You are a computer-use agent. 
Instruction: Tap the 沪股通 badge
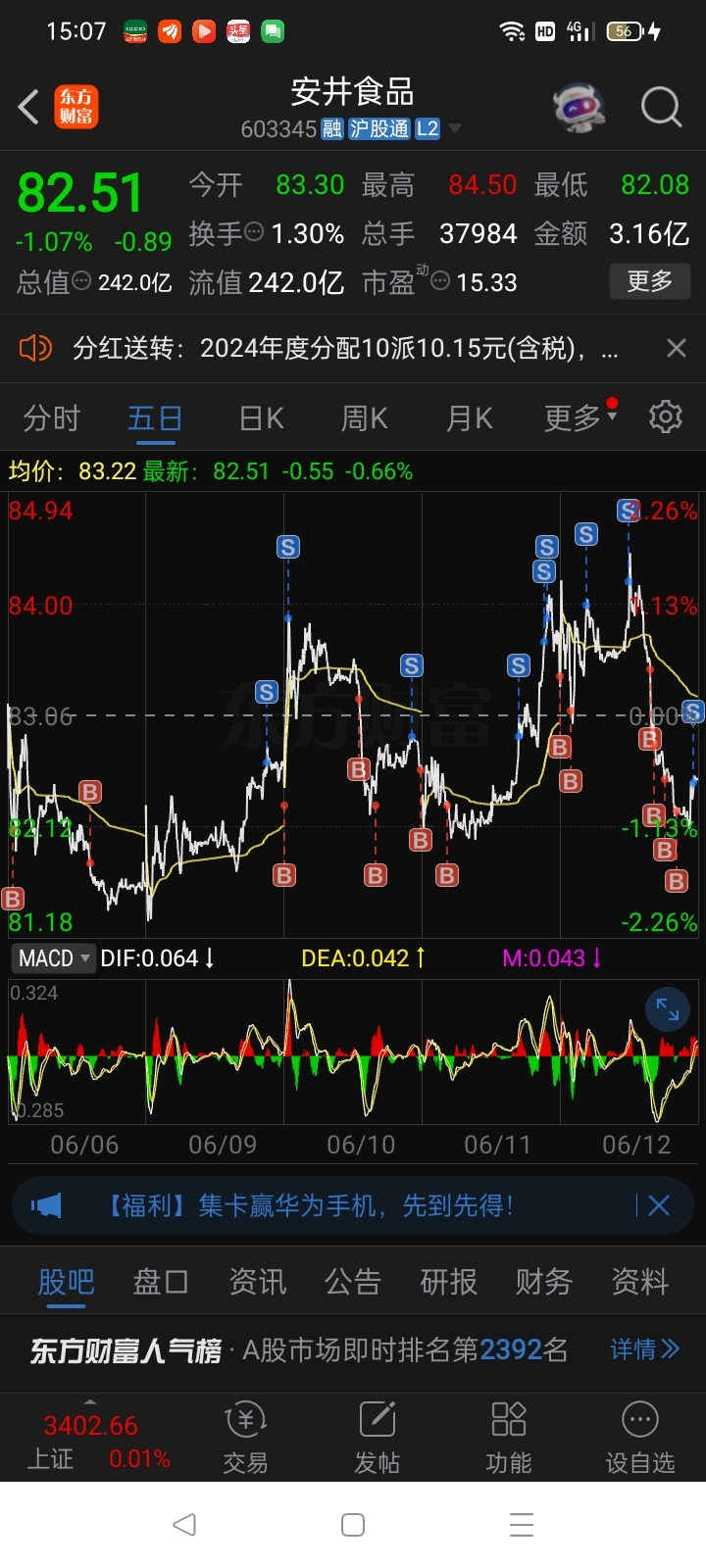379,129
